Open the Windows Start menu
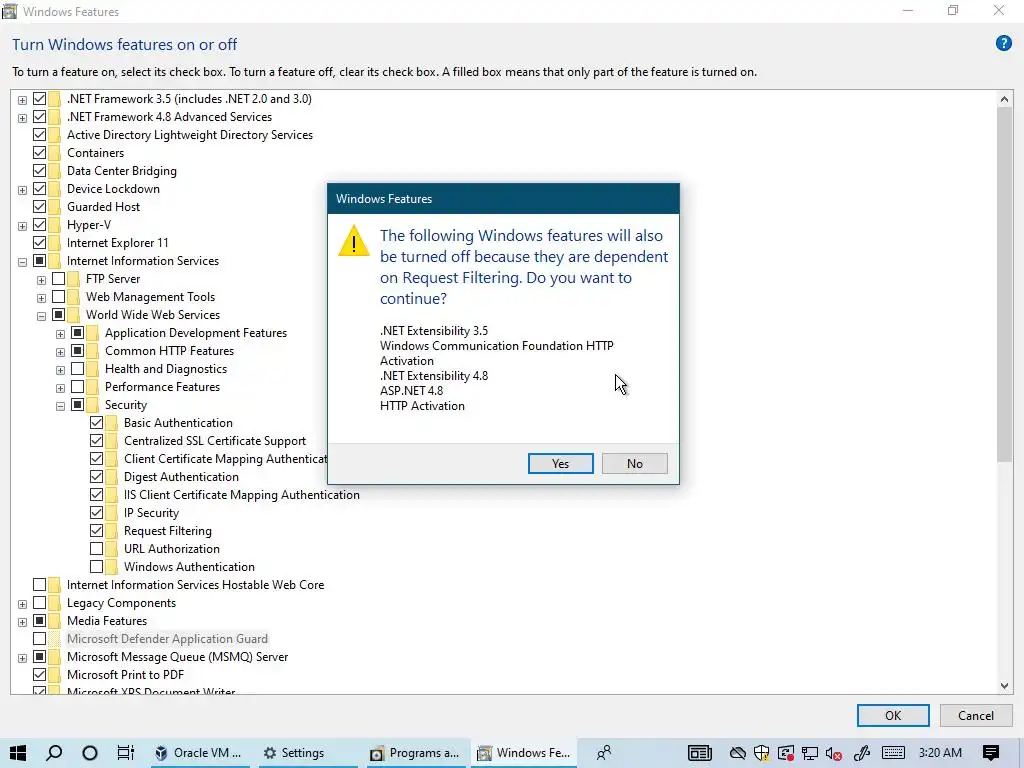The image size is (1024, 768). pyautogui.click(x=18, y=753)
